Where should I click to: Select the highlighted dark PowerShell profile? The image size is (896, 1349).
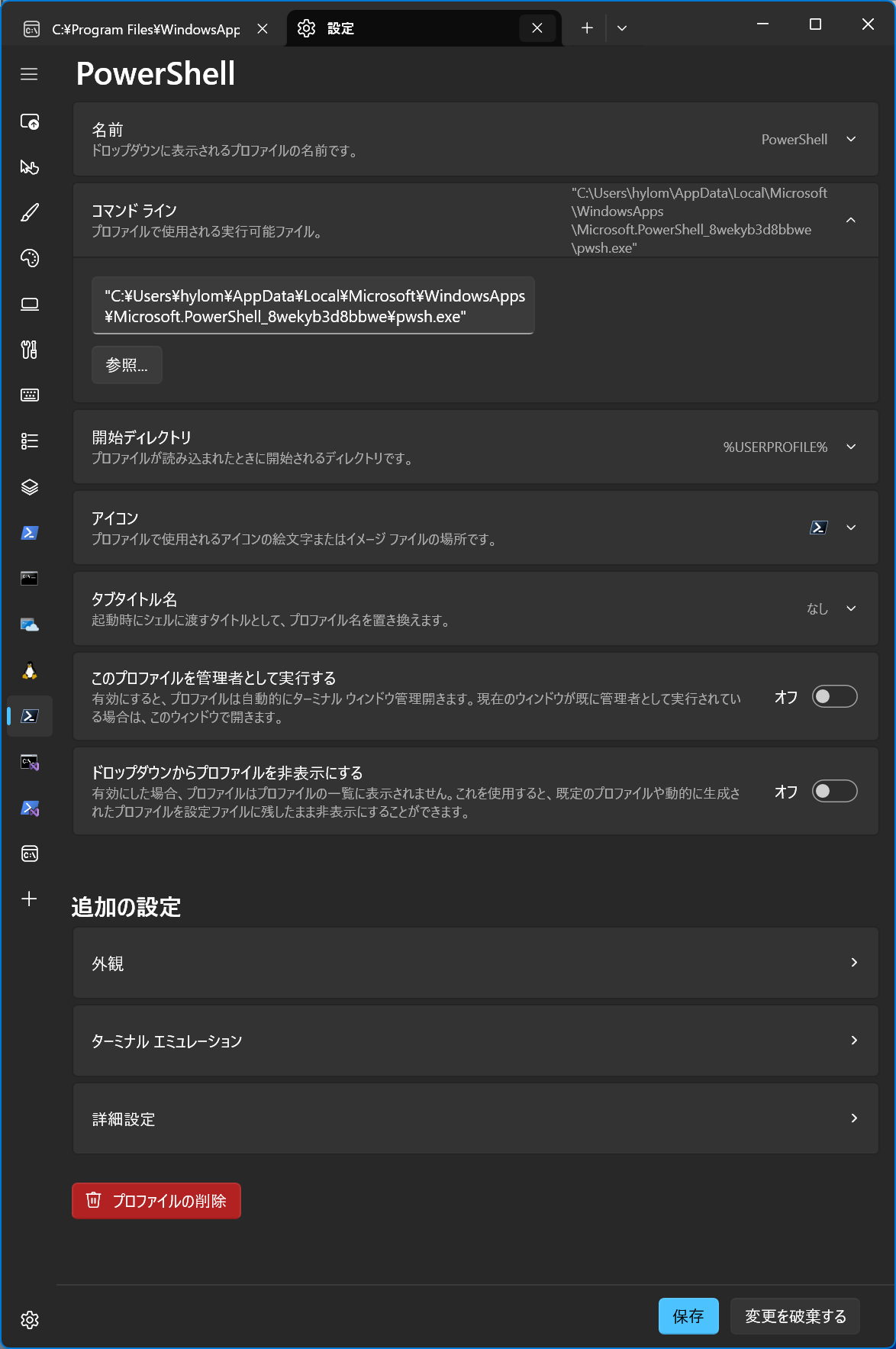point(29,716)
